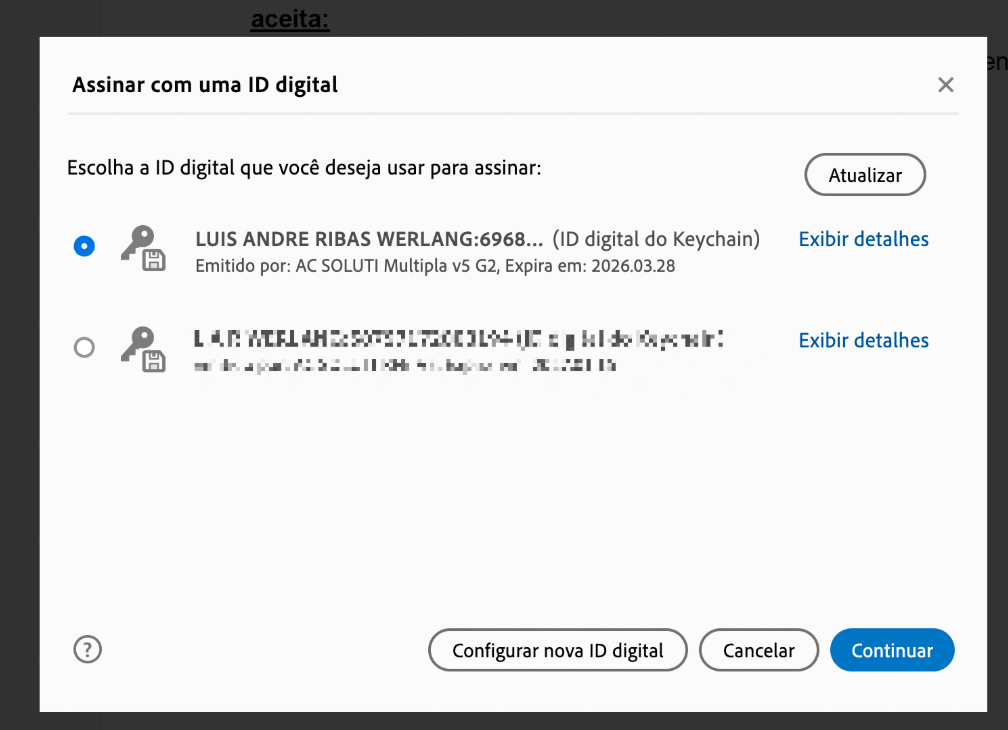Click the dialog title Assinar com uma ID digital
The height and width of the screenshot is (730, 1008).
pyautogui.click(x=205, y=85)
